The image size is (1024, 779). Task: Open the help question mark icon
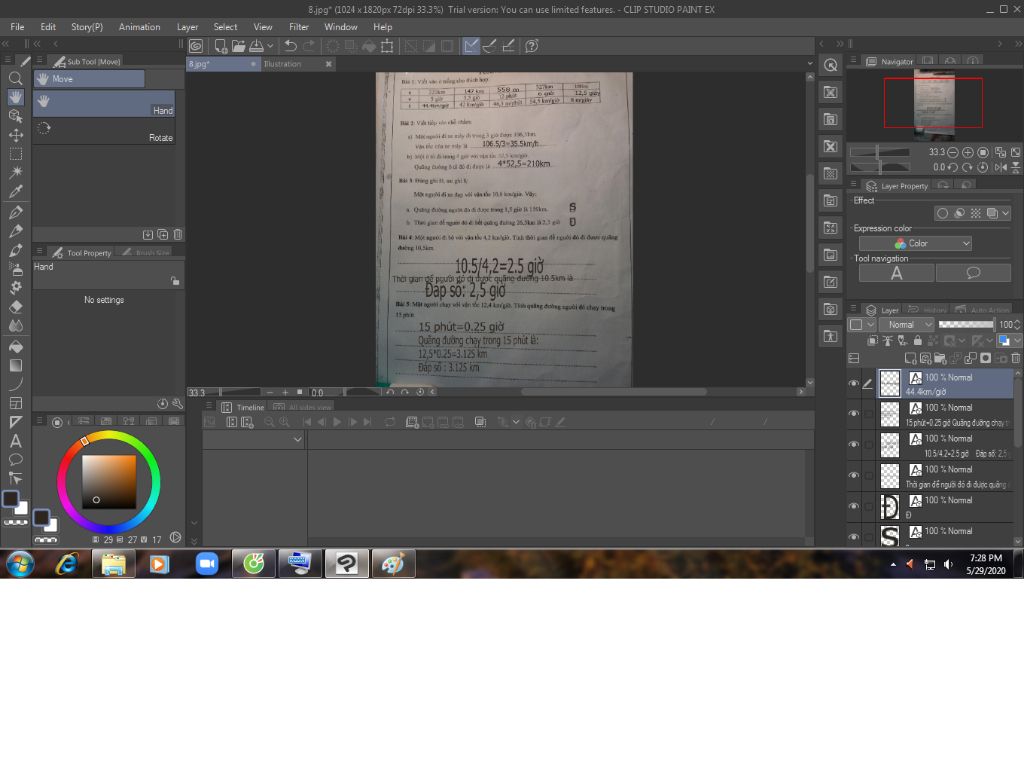click(x=532, y=46)
